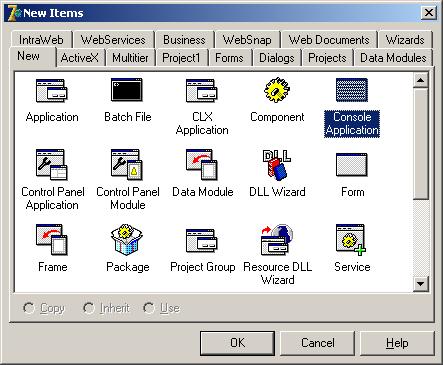
Task: Go to the Dialogs tab
Action: click(277, 58)
